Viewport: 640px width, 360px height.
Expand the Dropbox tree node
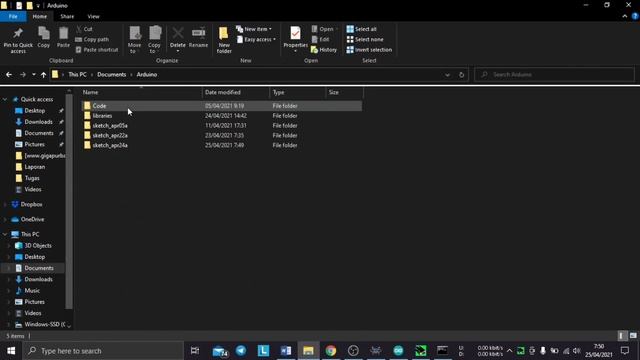point(5,204)
